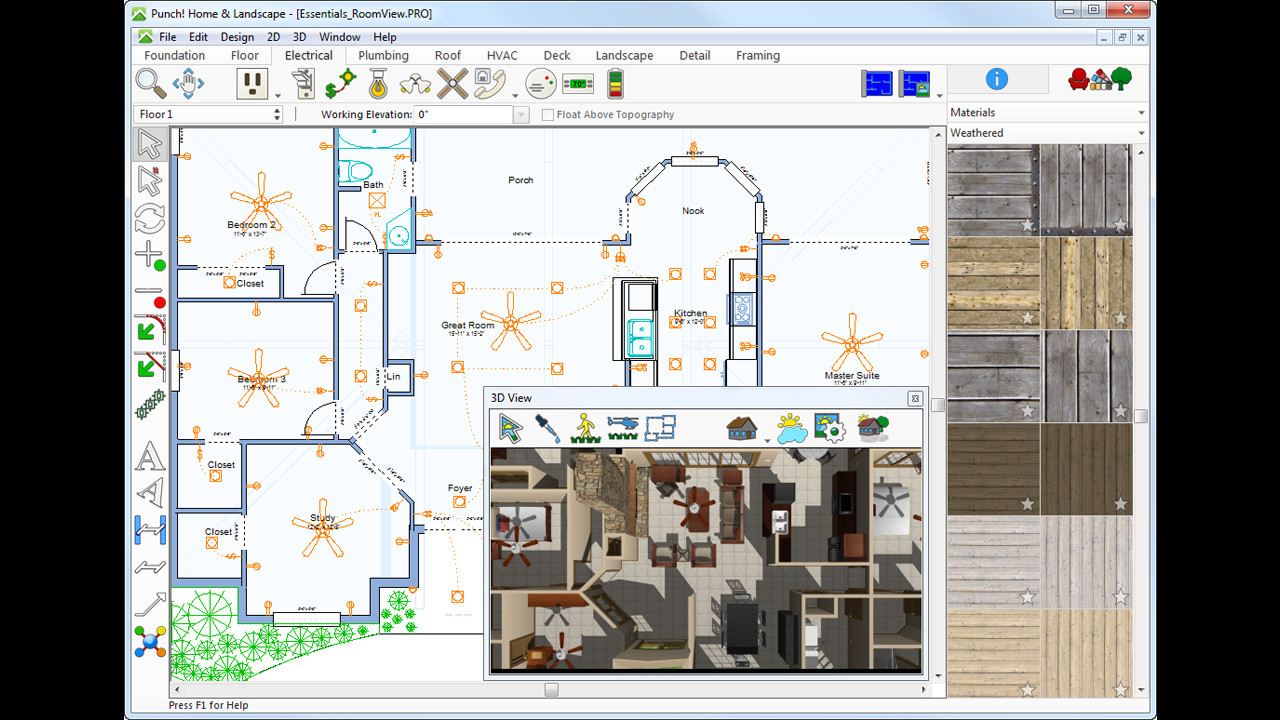Open the Design menu
Viewport: 1280px width, 720px height.
click(x=237, y=37)
